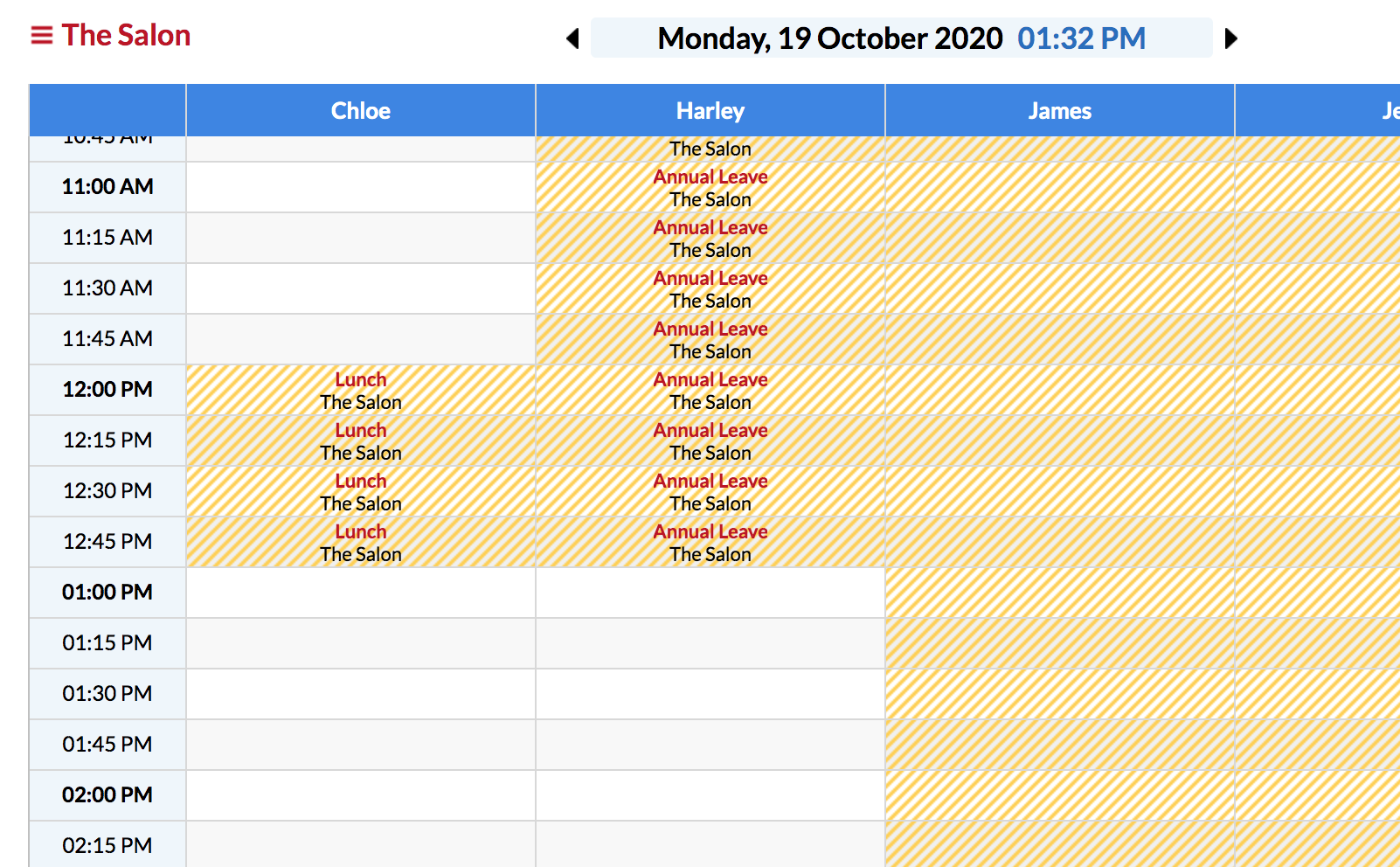The height and width of the screenshot is (867, 1400).
Task: Select Harley's empty 02:00 PM slot
Action: (710, 795)
